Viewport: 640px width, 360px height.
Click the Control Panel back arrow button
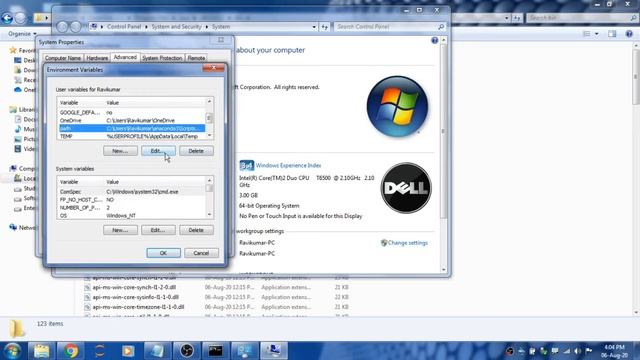click(x=62, y=27)
